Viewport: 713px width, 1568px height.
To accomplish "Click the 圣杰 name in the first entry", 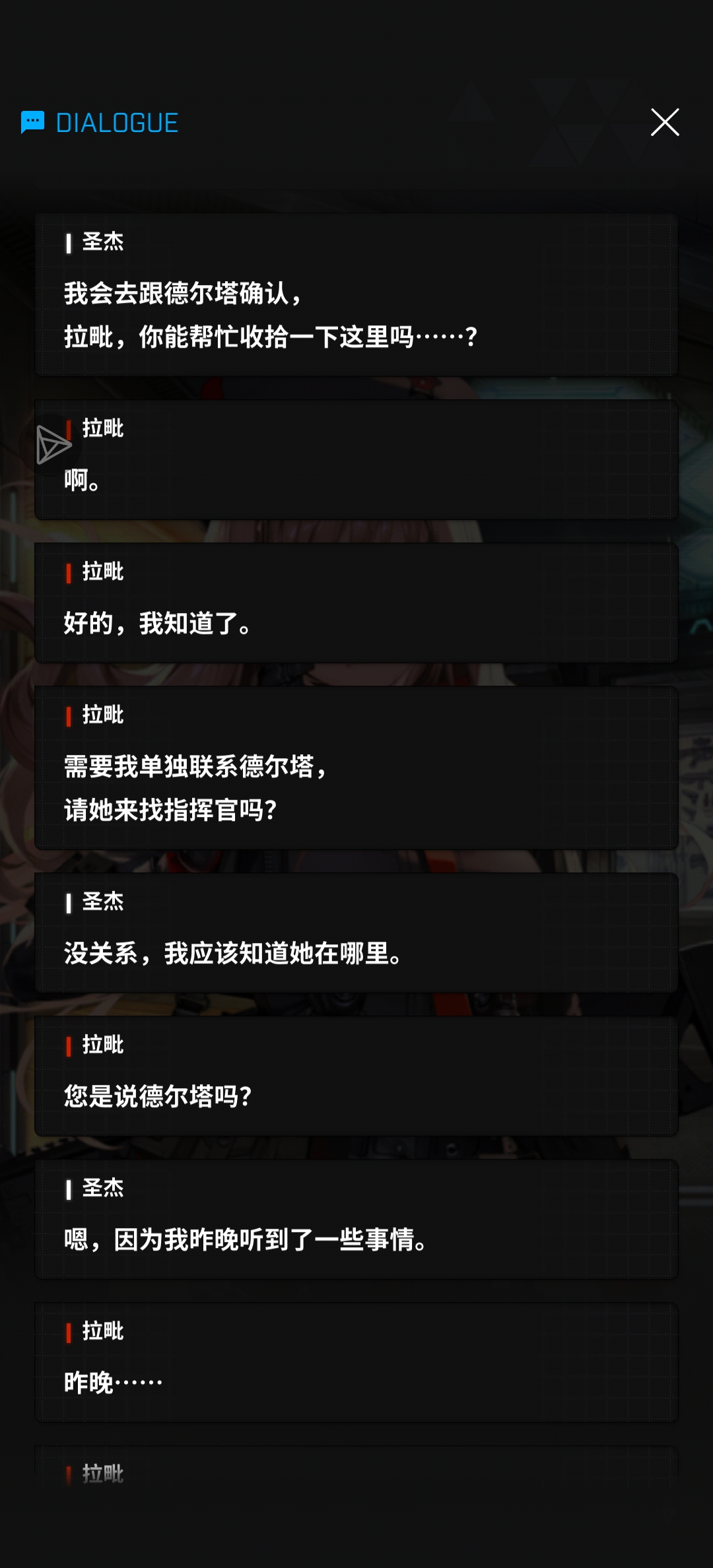I will [103, 242].
